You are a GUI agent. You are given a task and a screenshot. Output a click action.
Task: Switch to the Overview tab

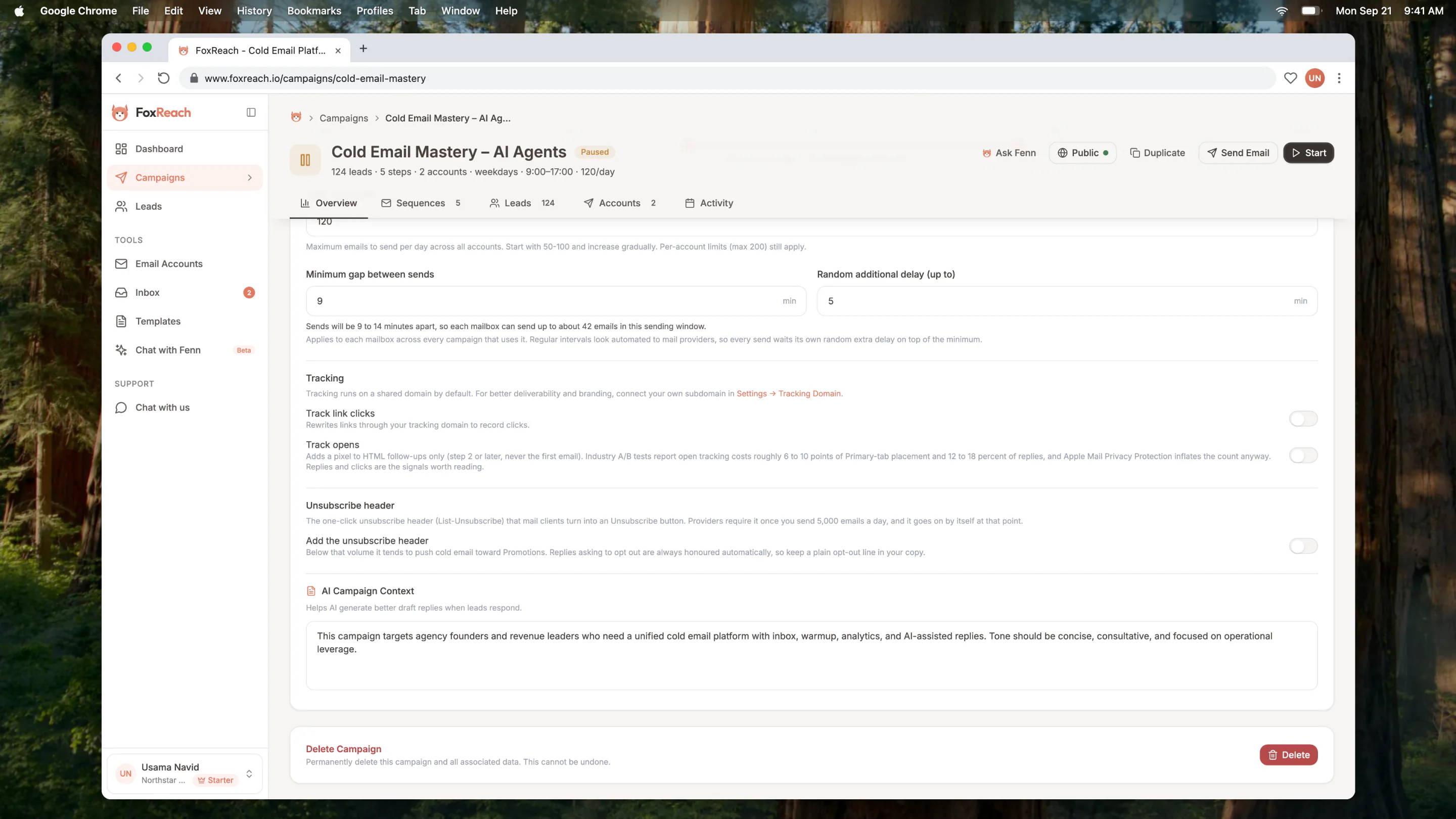coord(329,203)
